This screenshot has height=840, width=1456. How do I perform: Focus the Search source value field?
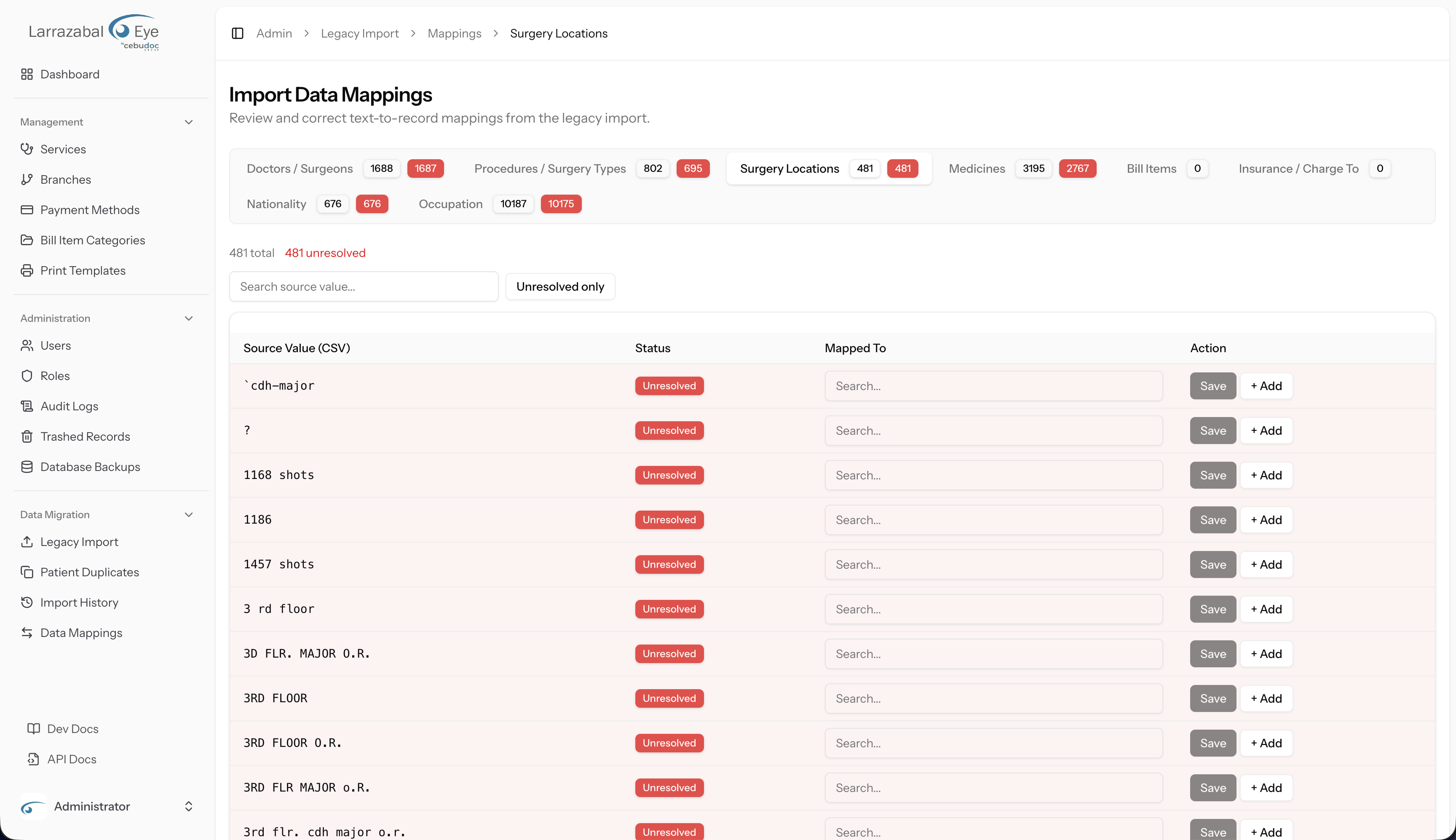364,287
